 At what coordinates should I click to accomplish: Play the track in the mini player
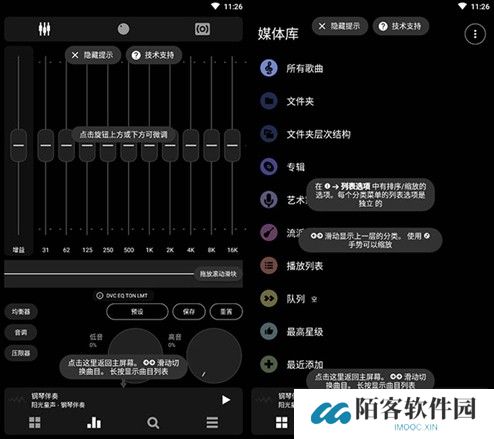tap(226, 400)
